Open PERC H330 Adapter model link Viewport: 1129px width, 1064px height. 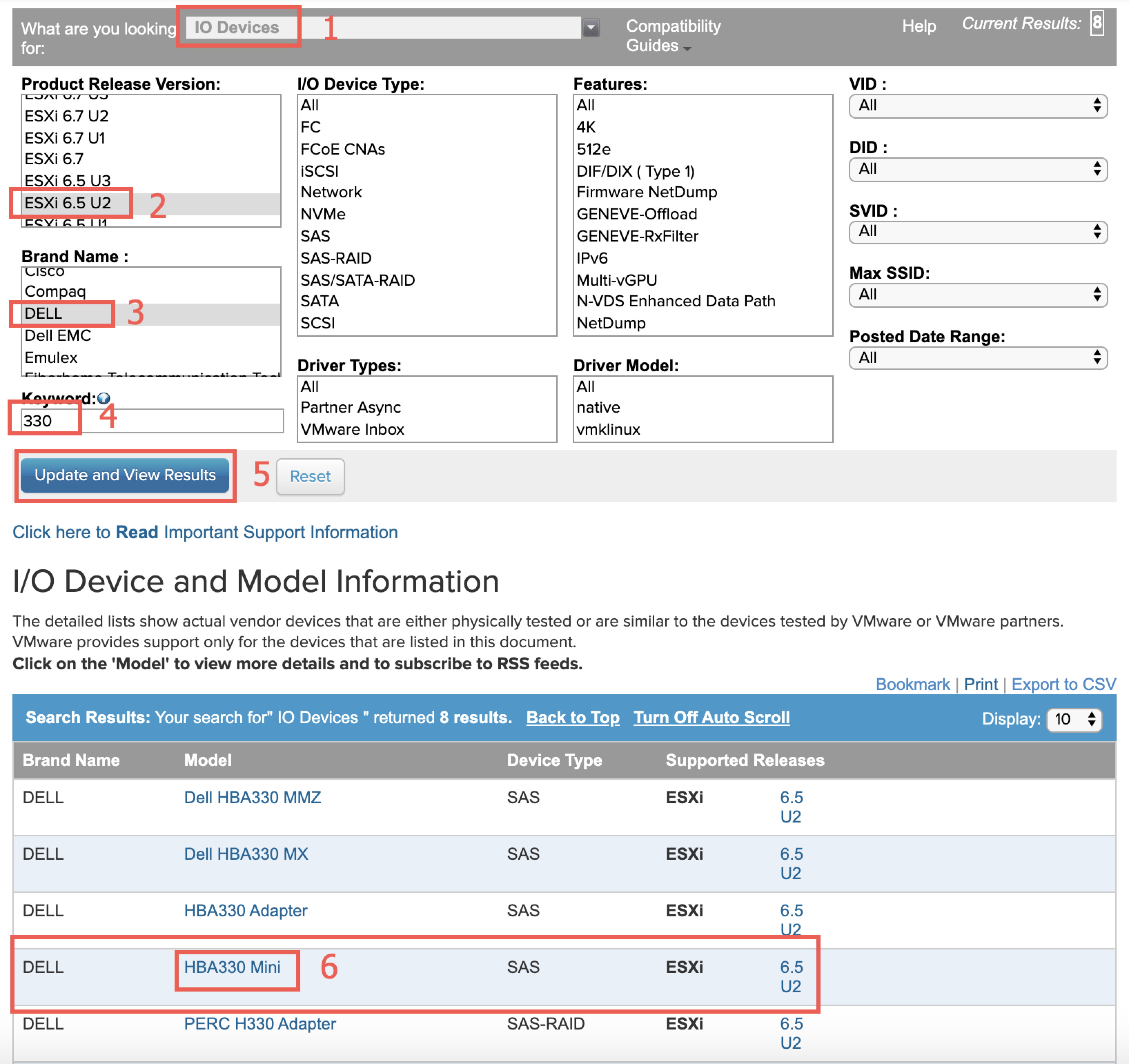click(x=259, y=1024)
